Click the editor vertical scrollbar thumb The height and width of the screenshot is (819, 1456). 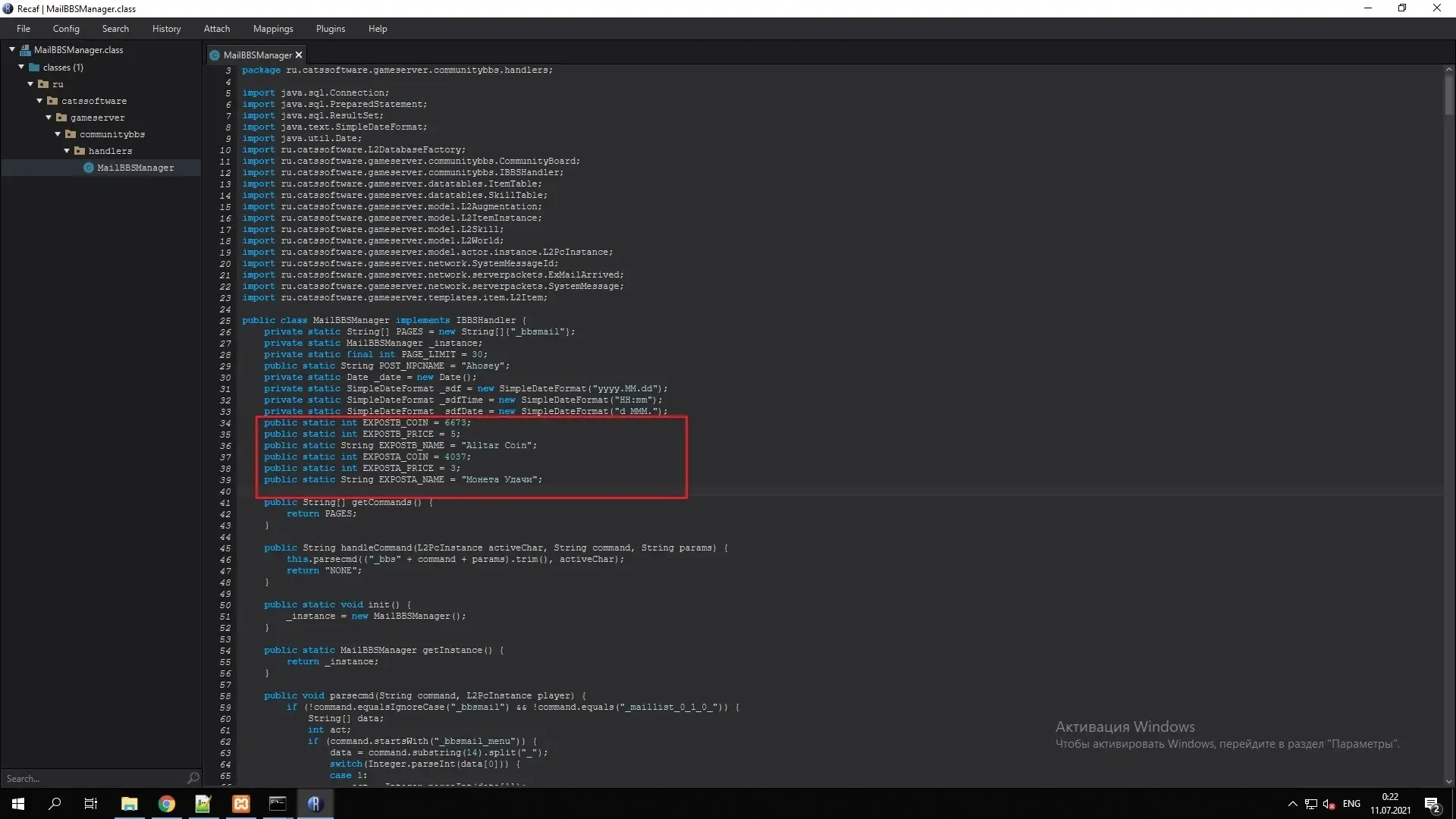pos(1449,95)
